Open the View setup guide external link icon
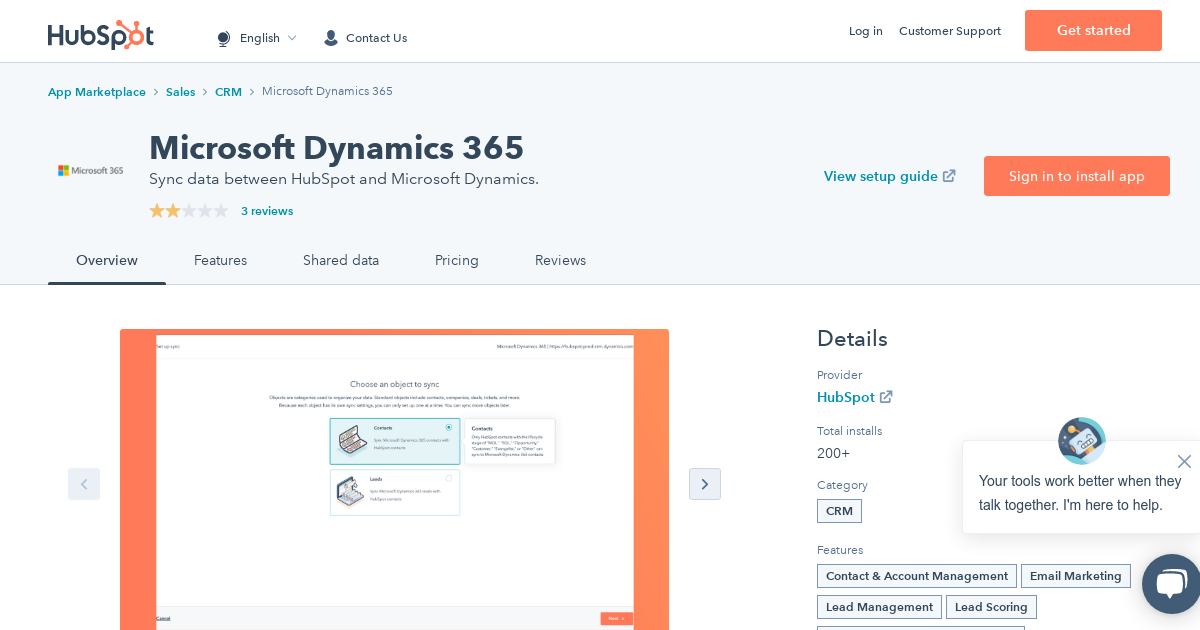This screenshot has width=1200, height=630. pyautogui.click(x=948, y=175)
